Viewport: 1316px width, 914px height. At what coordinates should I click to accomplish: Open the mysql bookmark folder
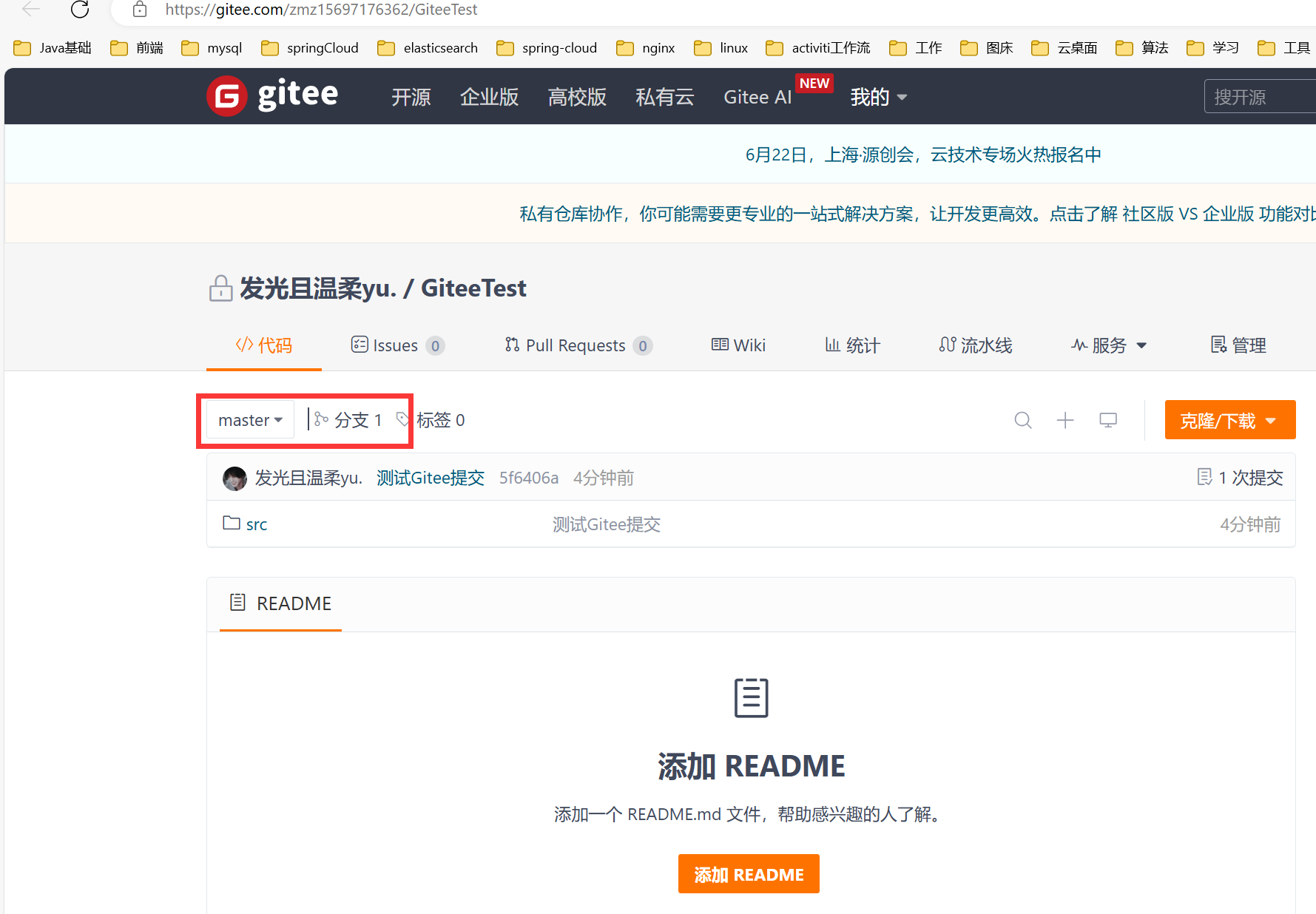[212, 48]
